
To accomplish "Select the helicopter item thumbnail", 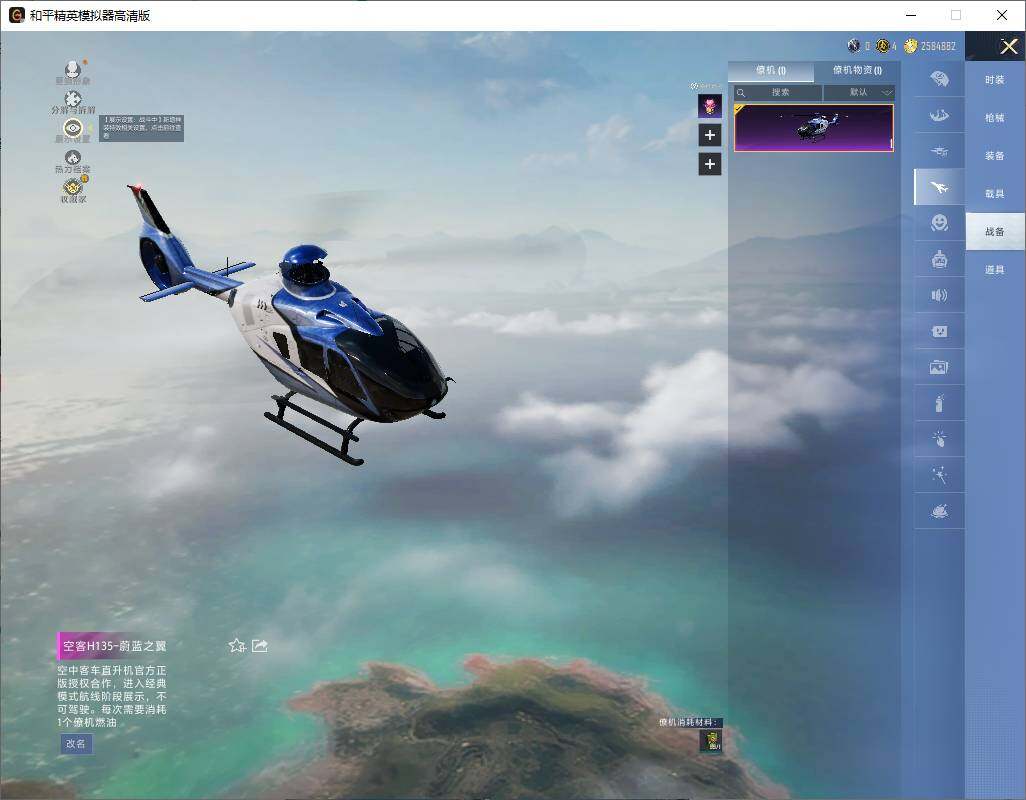I will [813, 128].
